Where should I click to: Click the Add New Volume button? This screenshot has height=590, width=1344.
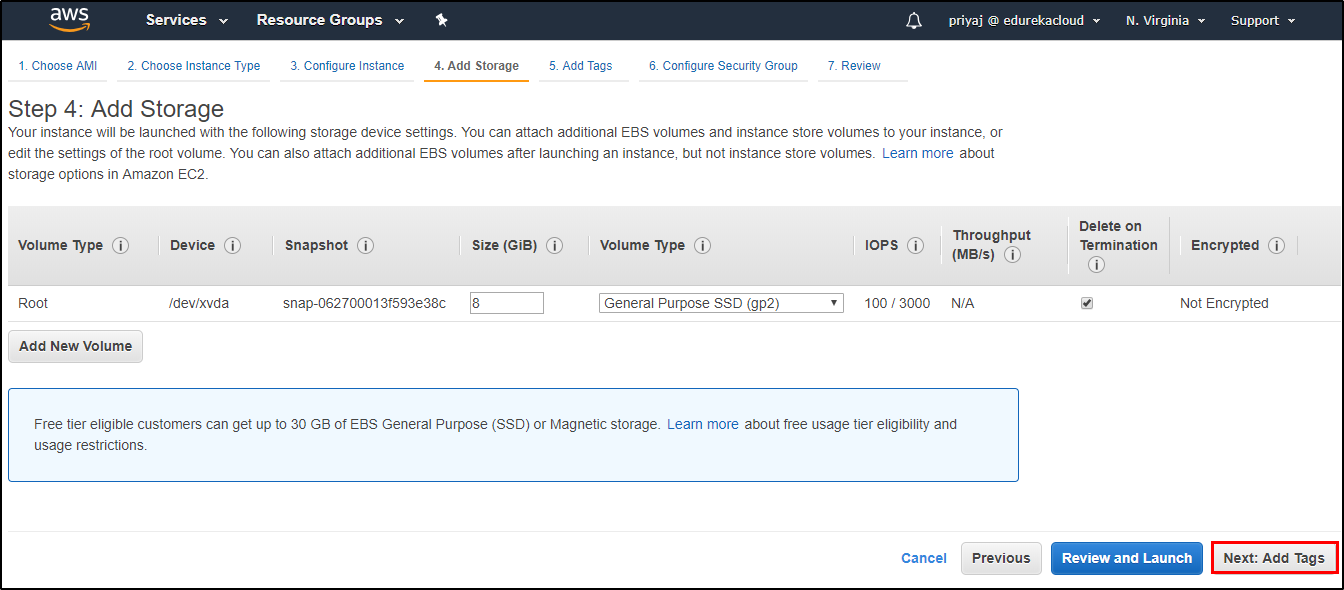76,346
